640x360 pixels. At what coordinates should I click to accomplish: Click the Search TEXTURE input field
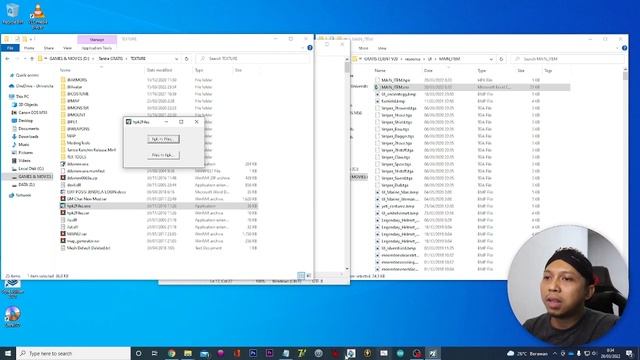(x=252, y=59)
